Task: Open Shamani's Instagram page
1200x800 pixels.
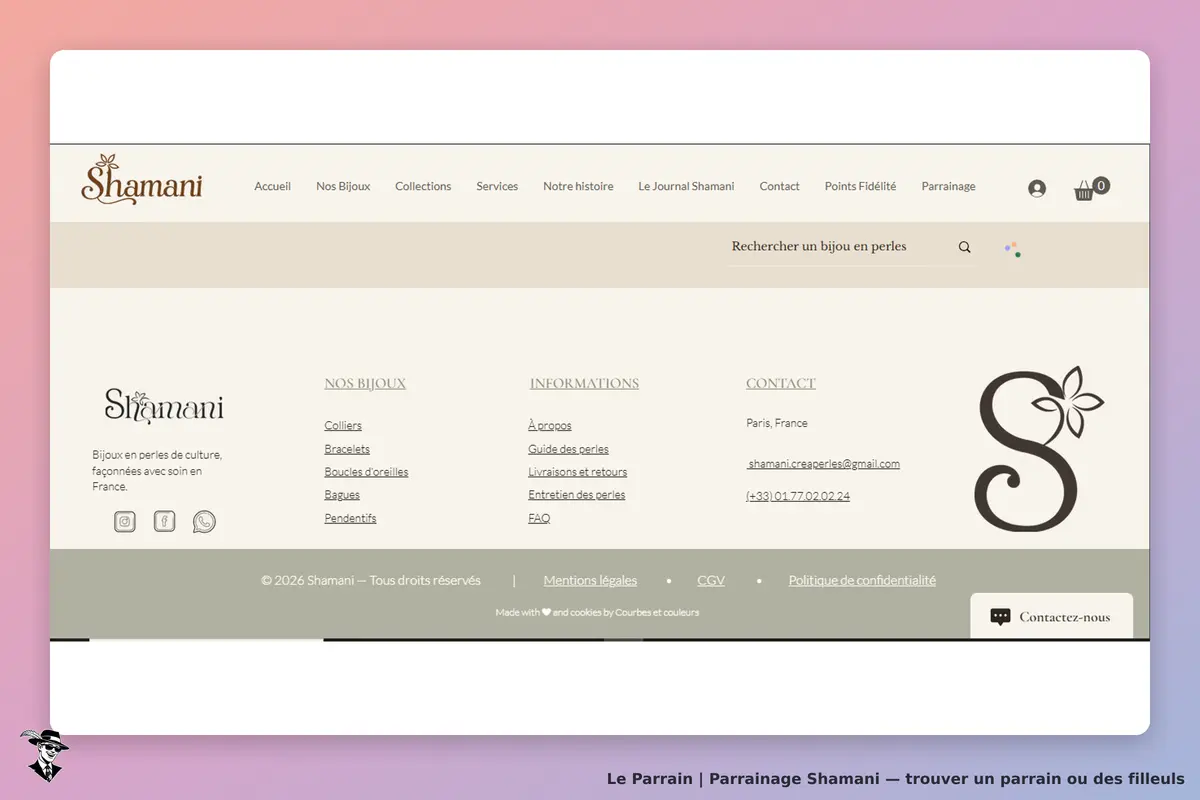Action: point(125,521)
